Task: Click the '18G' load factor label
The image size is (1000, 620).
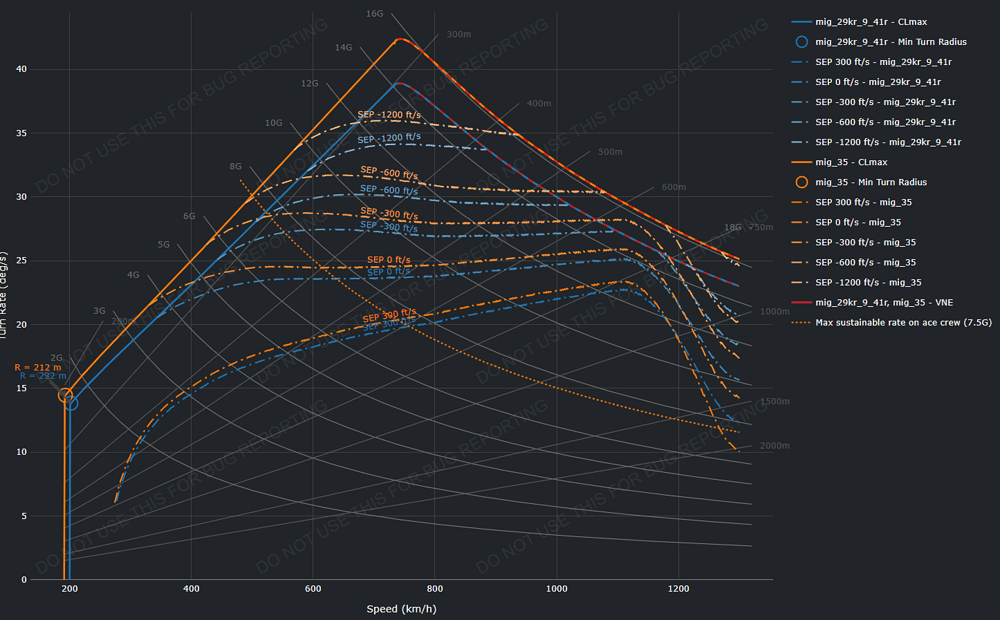Action: (x=733, y=227)
